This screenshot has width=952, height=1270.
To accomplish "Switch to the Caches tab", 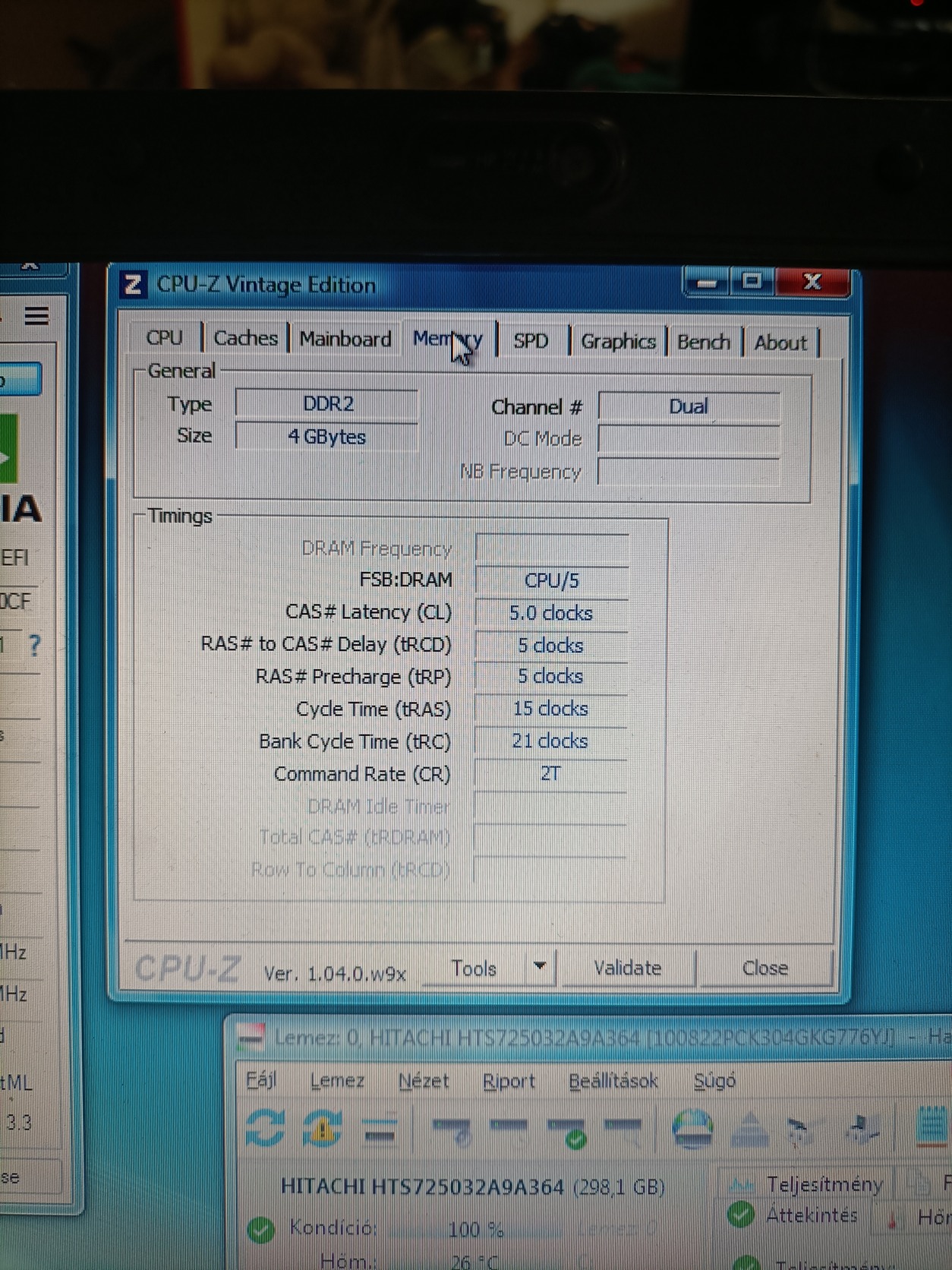I will [245, 338].
